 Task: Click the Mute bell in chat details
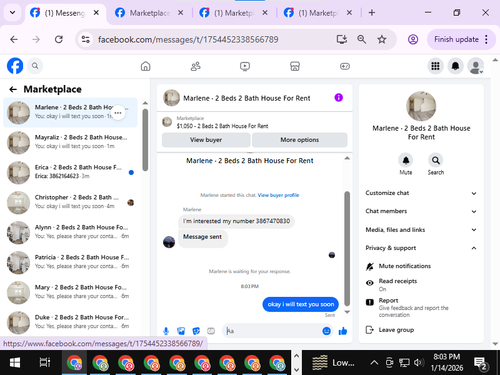(406, 161)
